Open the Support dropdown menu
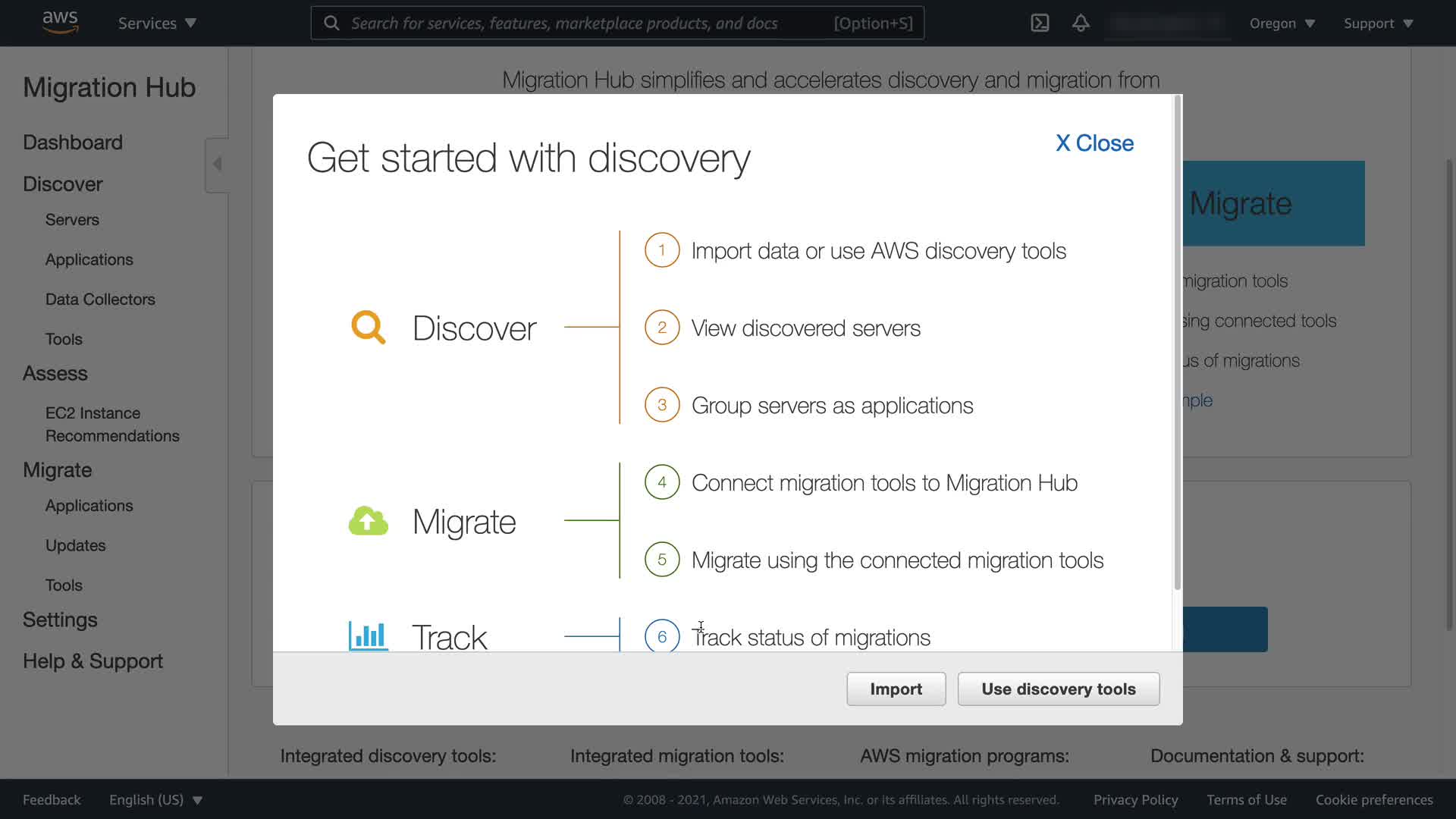This screenshot has height=819, width=1456. tap(1378, 23)
